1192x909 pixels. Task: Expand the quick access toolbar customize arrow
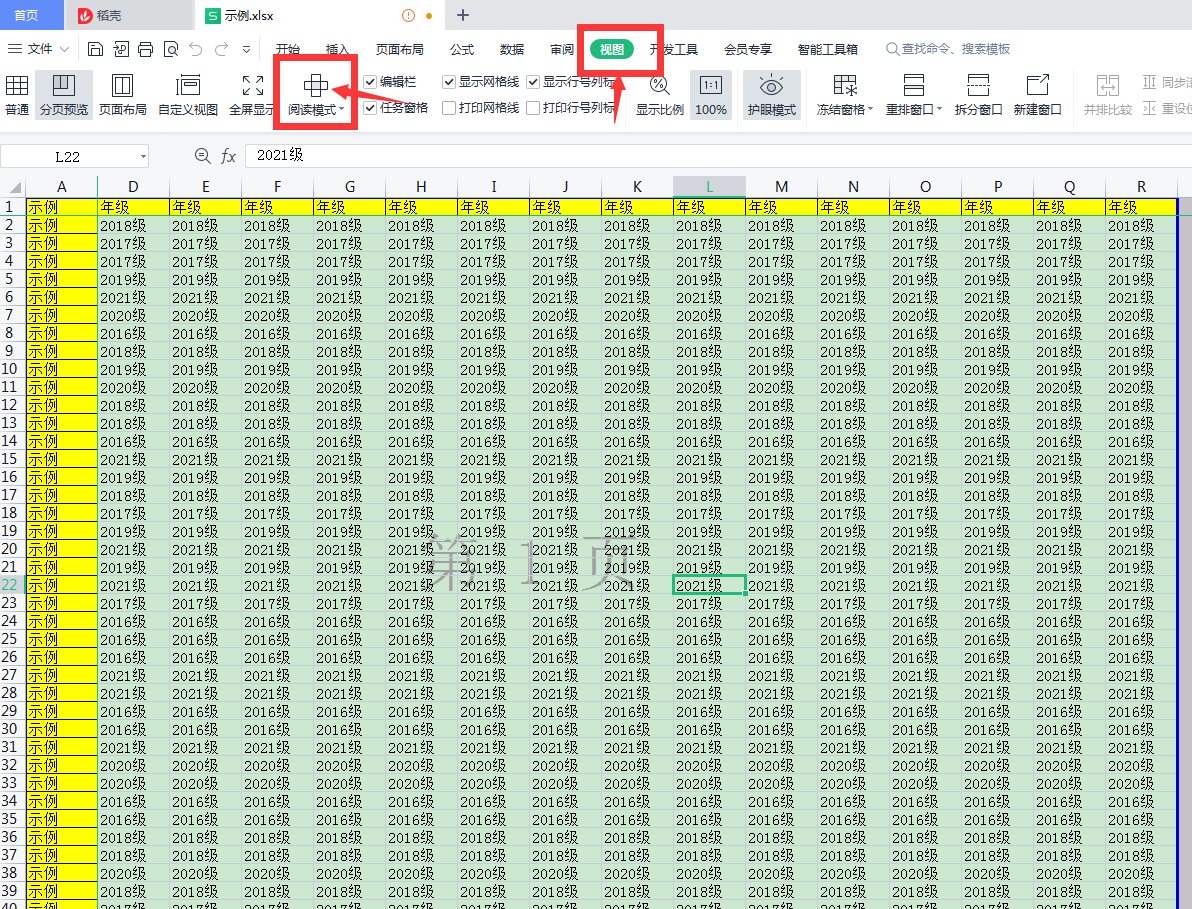[246, 49]
